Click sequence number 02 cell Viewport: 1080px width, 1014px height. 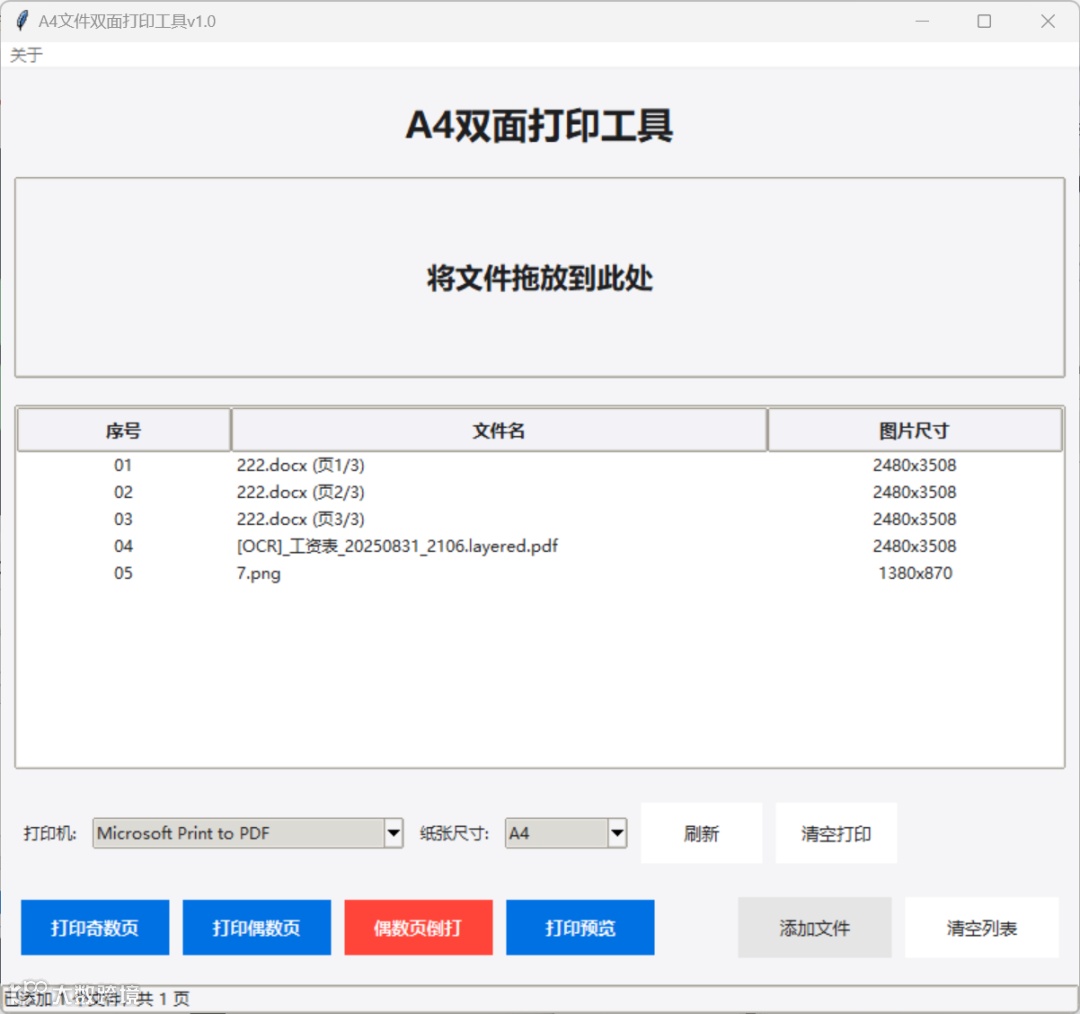tap(123, 493)
